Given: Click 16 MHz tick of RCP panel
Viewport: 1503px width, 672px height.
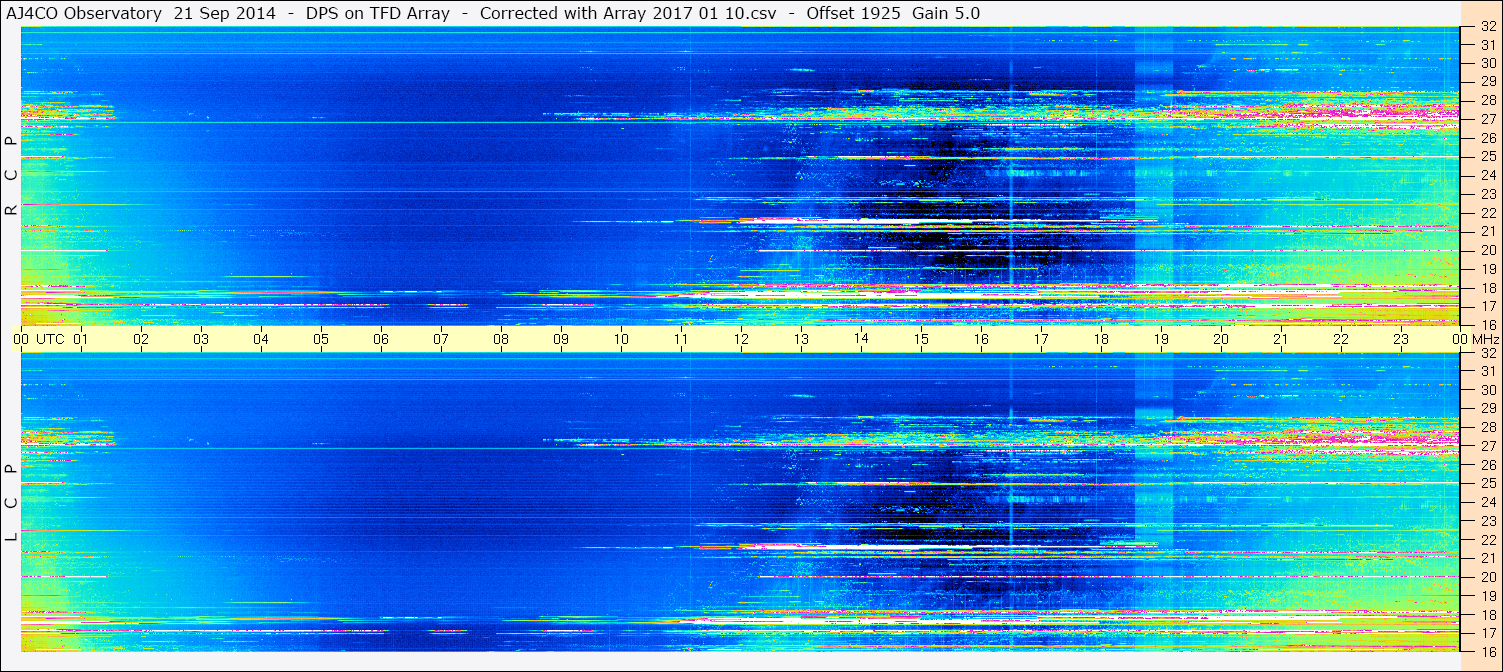Looking at the screenshot, I should coord(1488,324).
